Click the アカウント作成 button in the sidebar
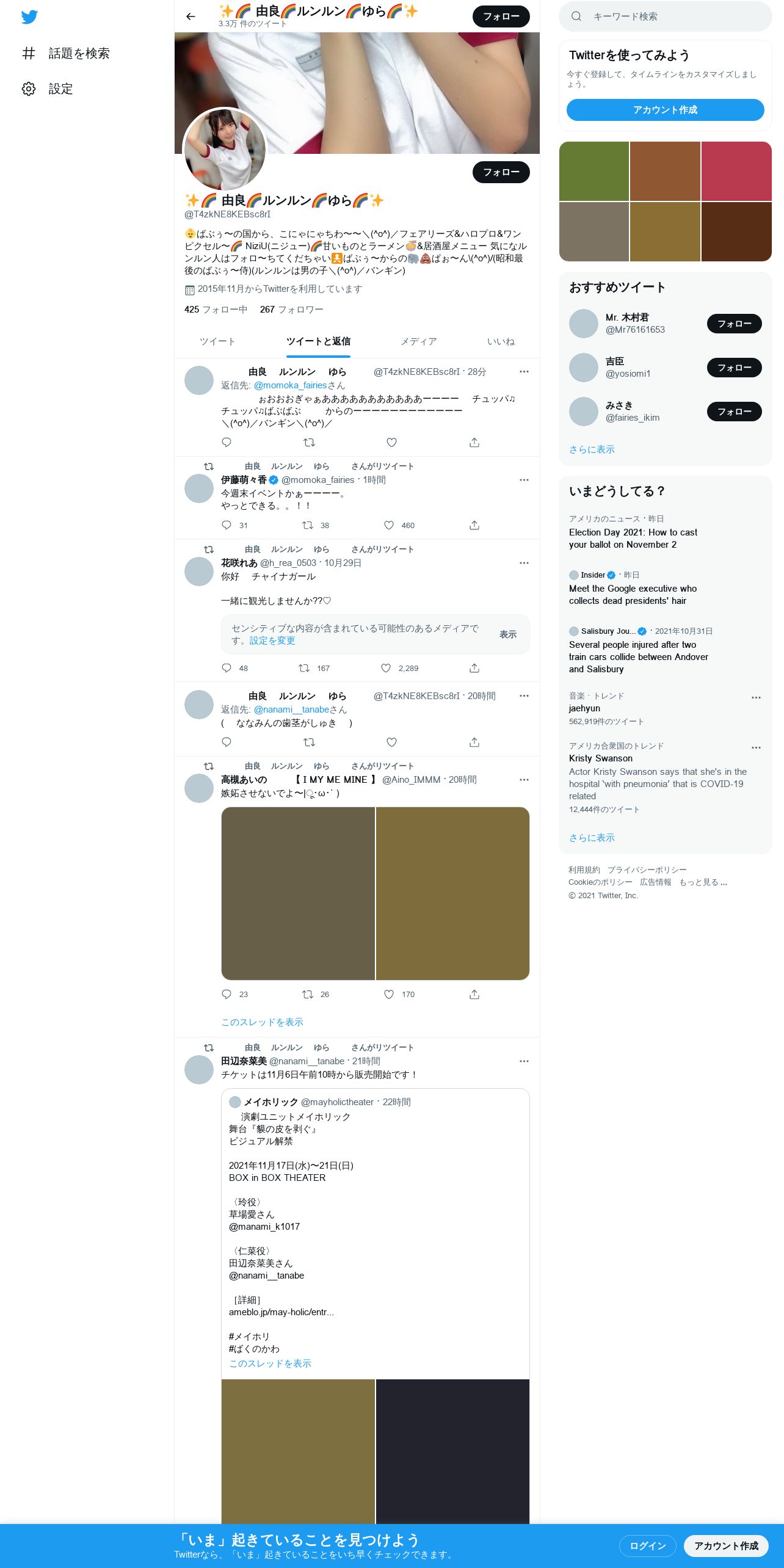784x1568 pixels. tap(665, 110)
